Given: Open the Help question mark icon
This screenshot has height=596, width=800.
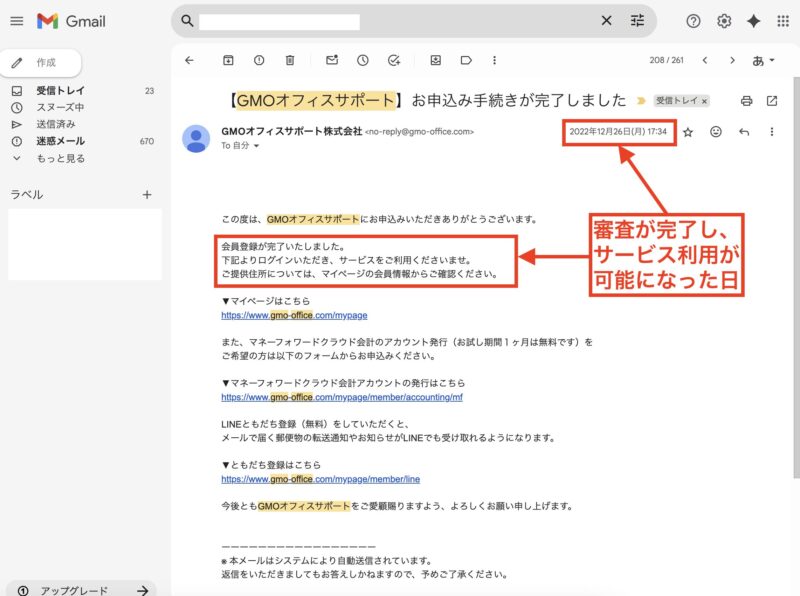Looking at the screenshot, I should pyautogui.click(x=693, y=21).
